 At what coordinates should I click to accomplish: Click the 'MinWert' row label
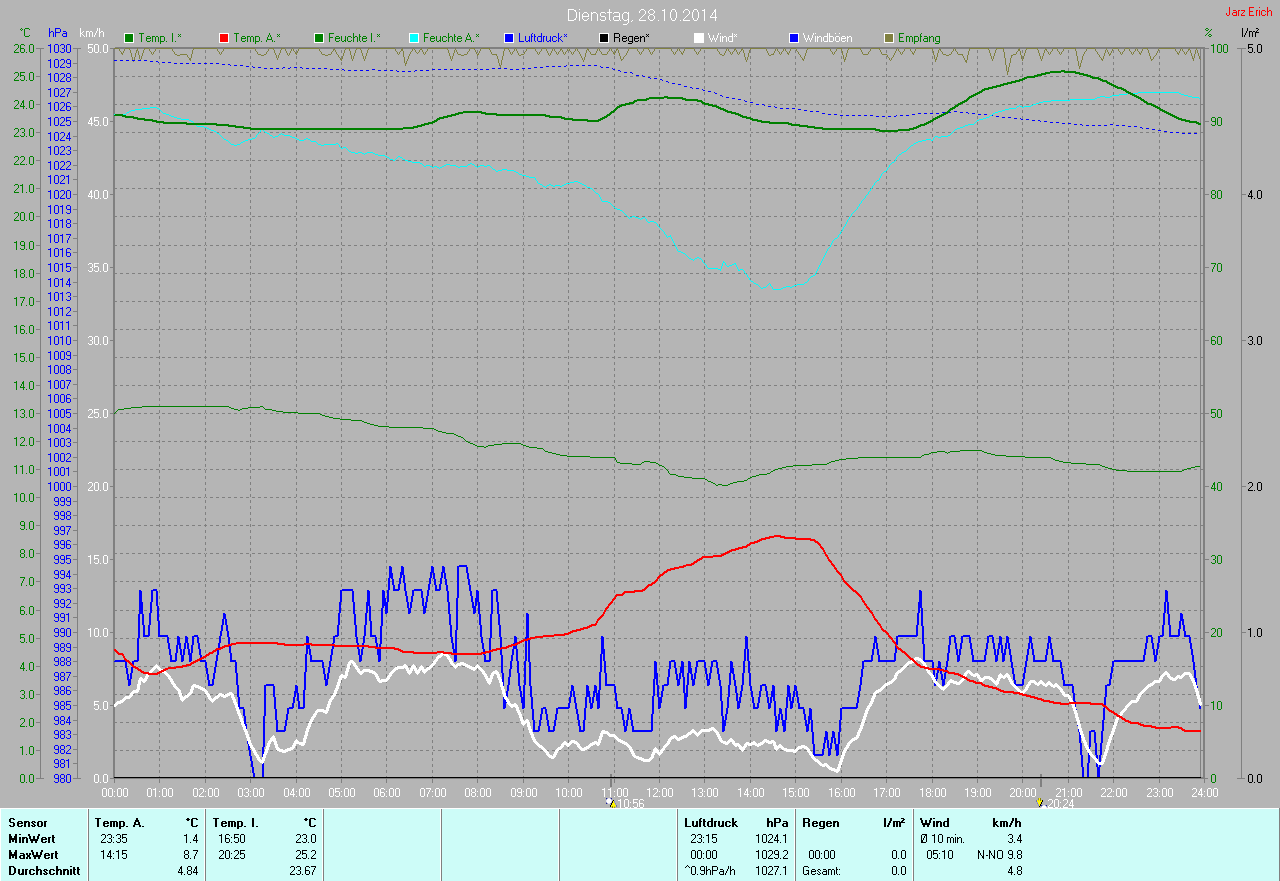click(31, 839)
